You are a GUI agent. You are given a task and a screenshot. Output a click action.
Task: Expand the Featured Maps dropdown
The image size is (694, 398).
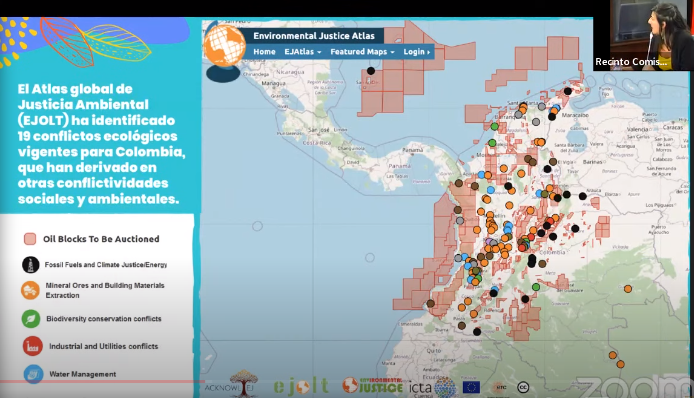pyautogui.click(x=362, y=52)
